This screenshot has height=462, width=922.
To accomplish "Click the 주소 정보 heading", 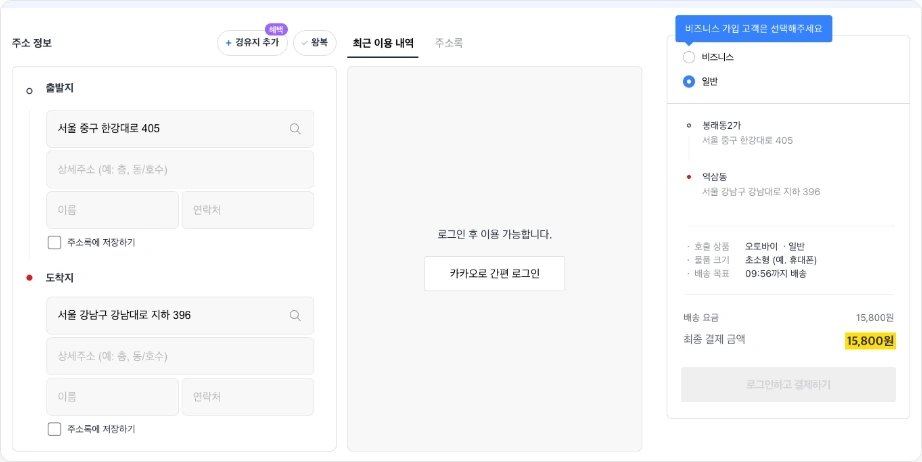I will coord(32,43).
